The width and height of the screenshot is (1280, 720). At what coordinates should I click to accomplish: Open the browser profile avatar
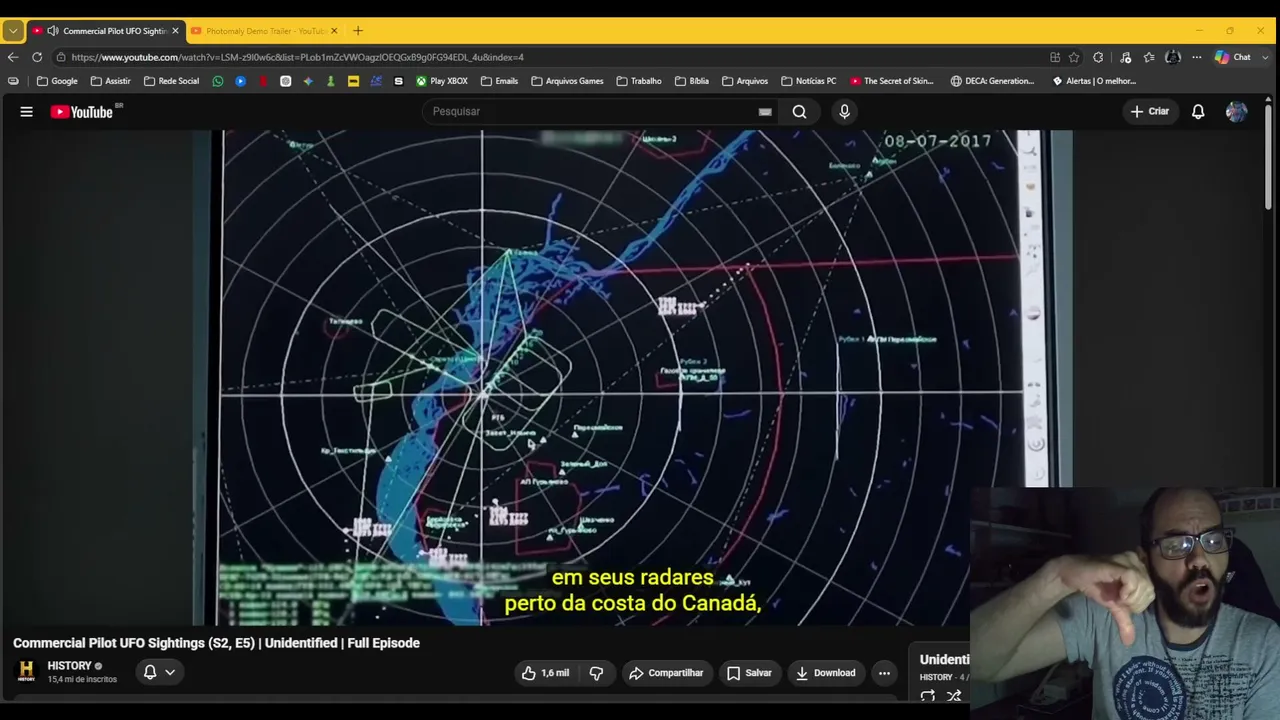click(1173, 57)
